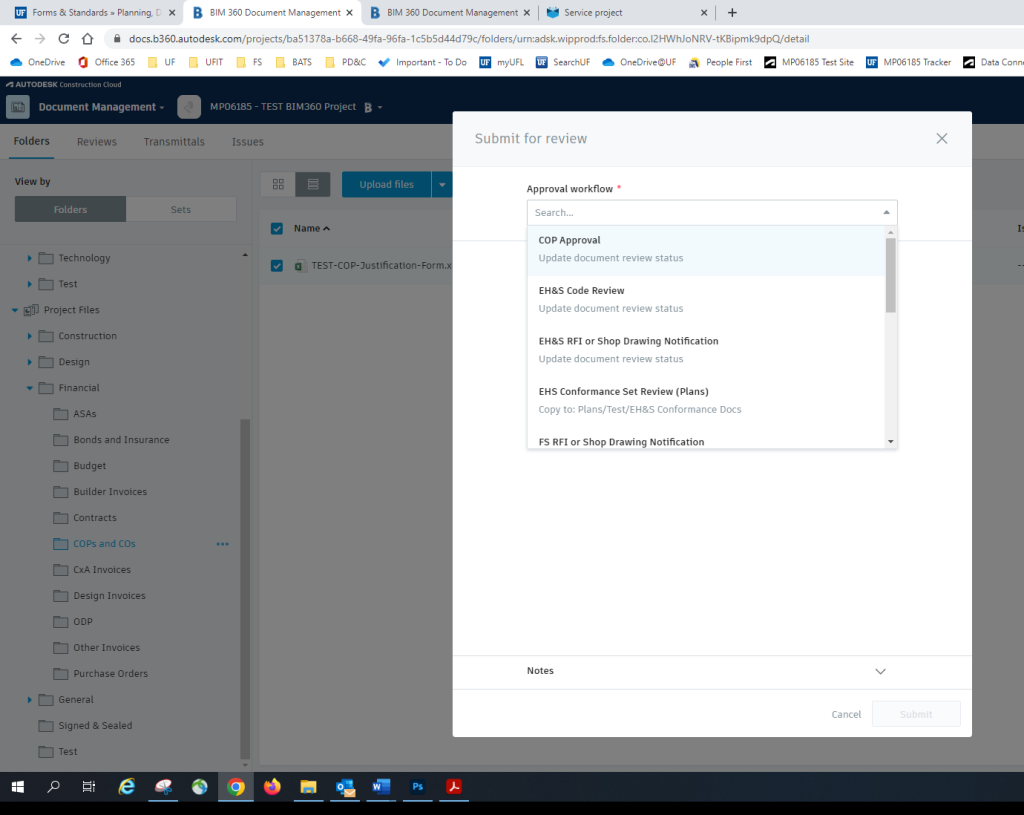Expand the Notes section chevron
The image size is (1024, 815).
880,671
